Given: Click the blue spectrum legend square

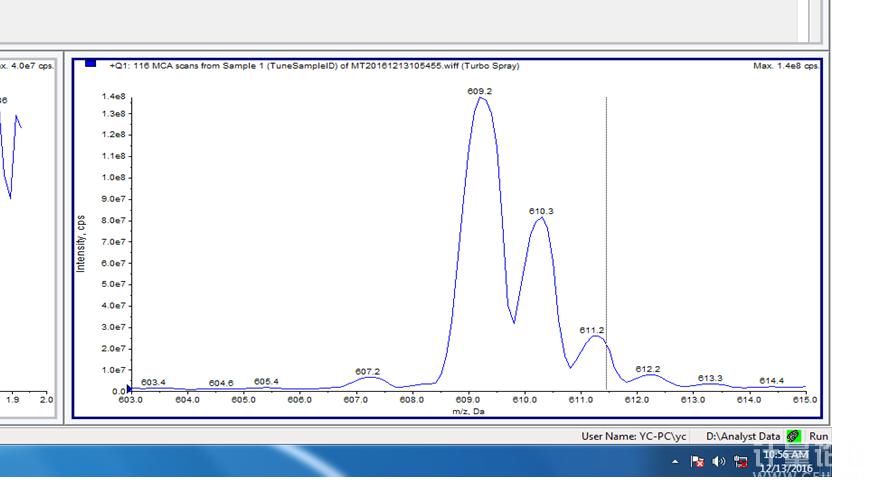Looking at the screenshot, I should (x=90, y=64).
